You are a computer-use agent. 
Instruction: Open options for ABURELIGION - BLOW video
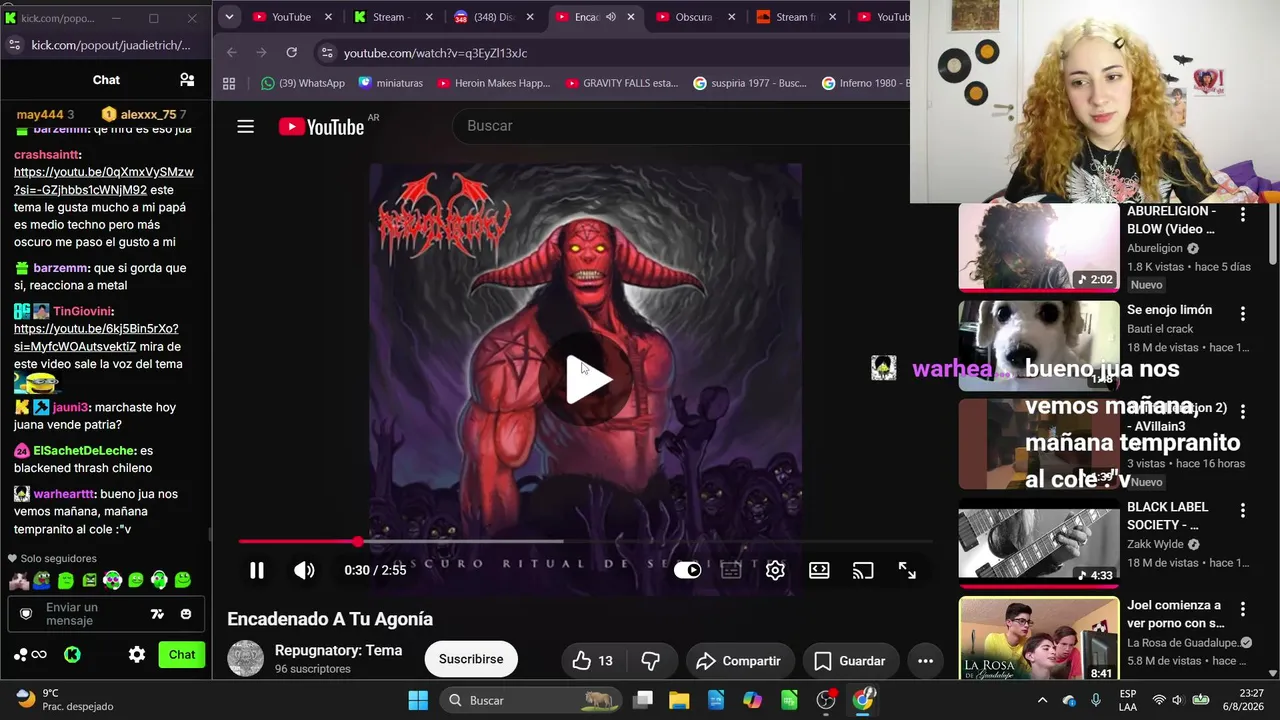coord(1243,215)
